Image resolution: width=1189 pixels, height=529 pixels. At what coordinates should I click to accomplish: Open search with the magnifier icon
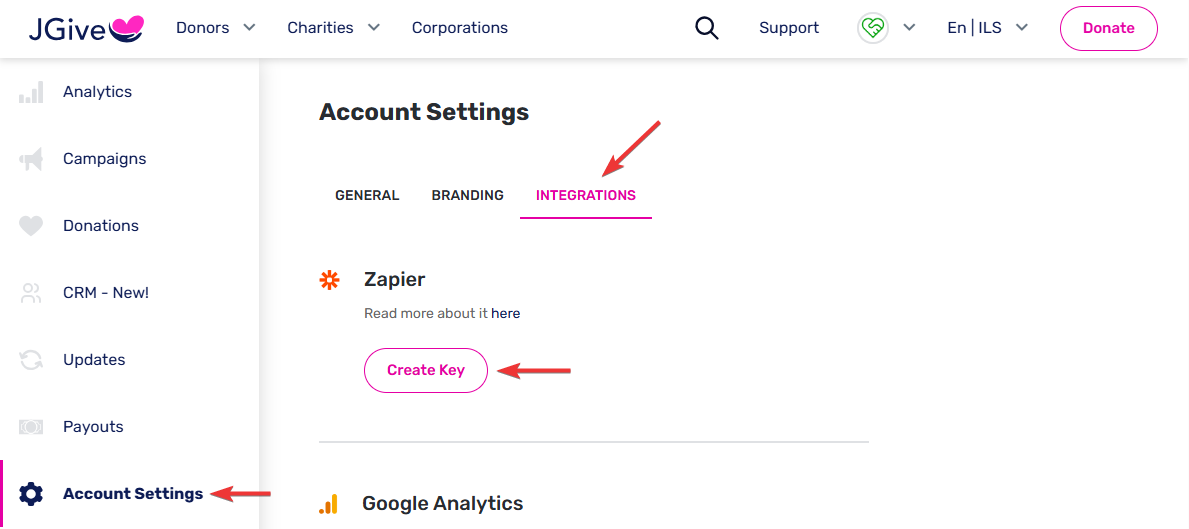pos(707,28)
